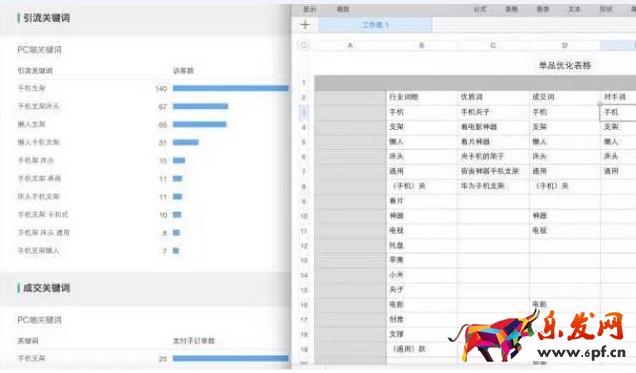Screen dimensions: 636x373
Task: Click keyword 手机支架懒人
Action: coord(39,251)
